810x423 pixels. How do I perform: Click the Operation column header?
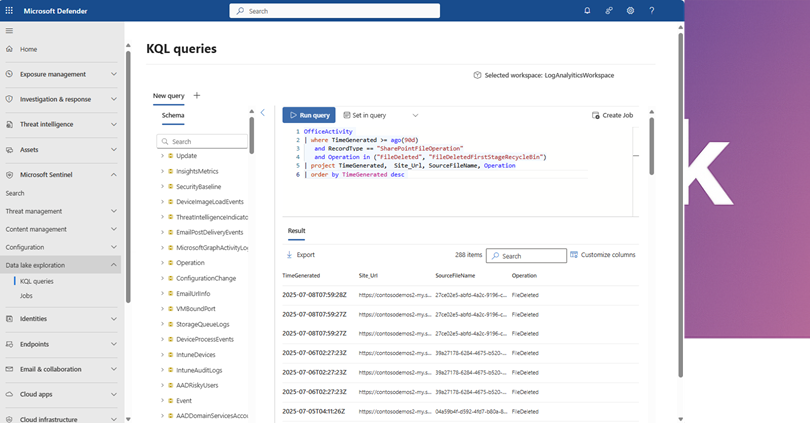pyautogui.click(x=524, y=276)
